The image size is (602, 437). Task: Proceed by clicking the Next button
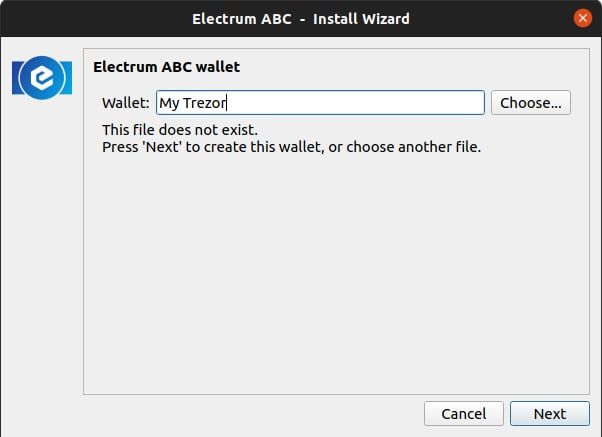(549, 413)
